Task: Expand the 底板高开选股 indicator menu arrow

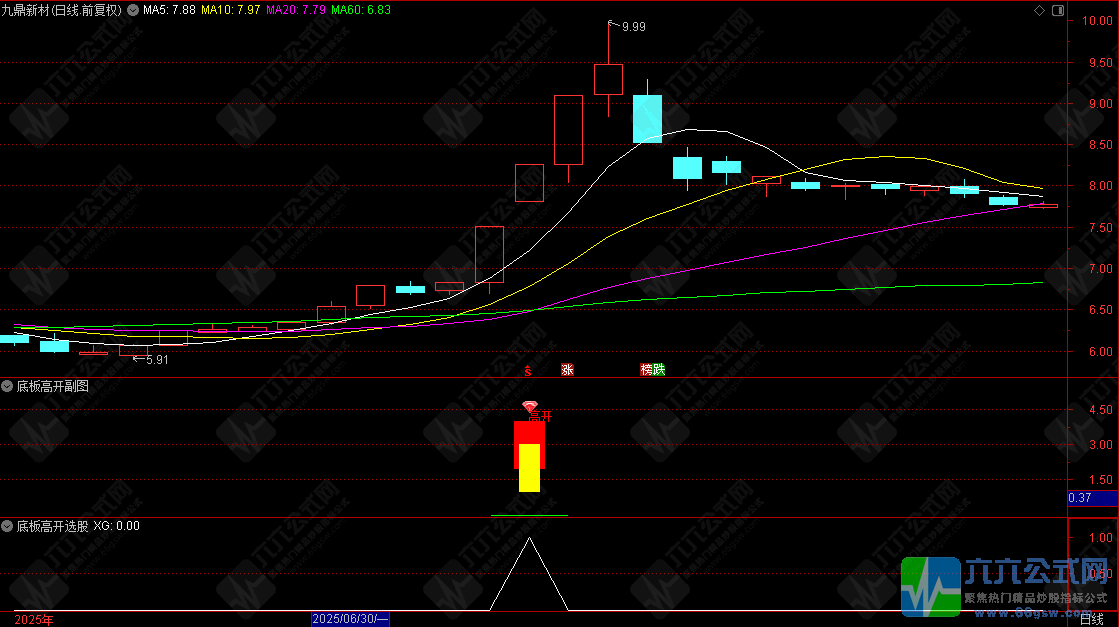Action: tap(7, 526)
